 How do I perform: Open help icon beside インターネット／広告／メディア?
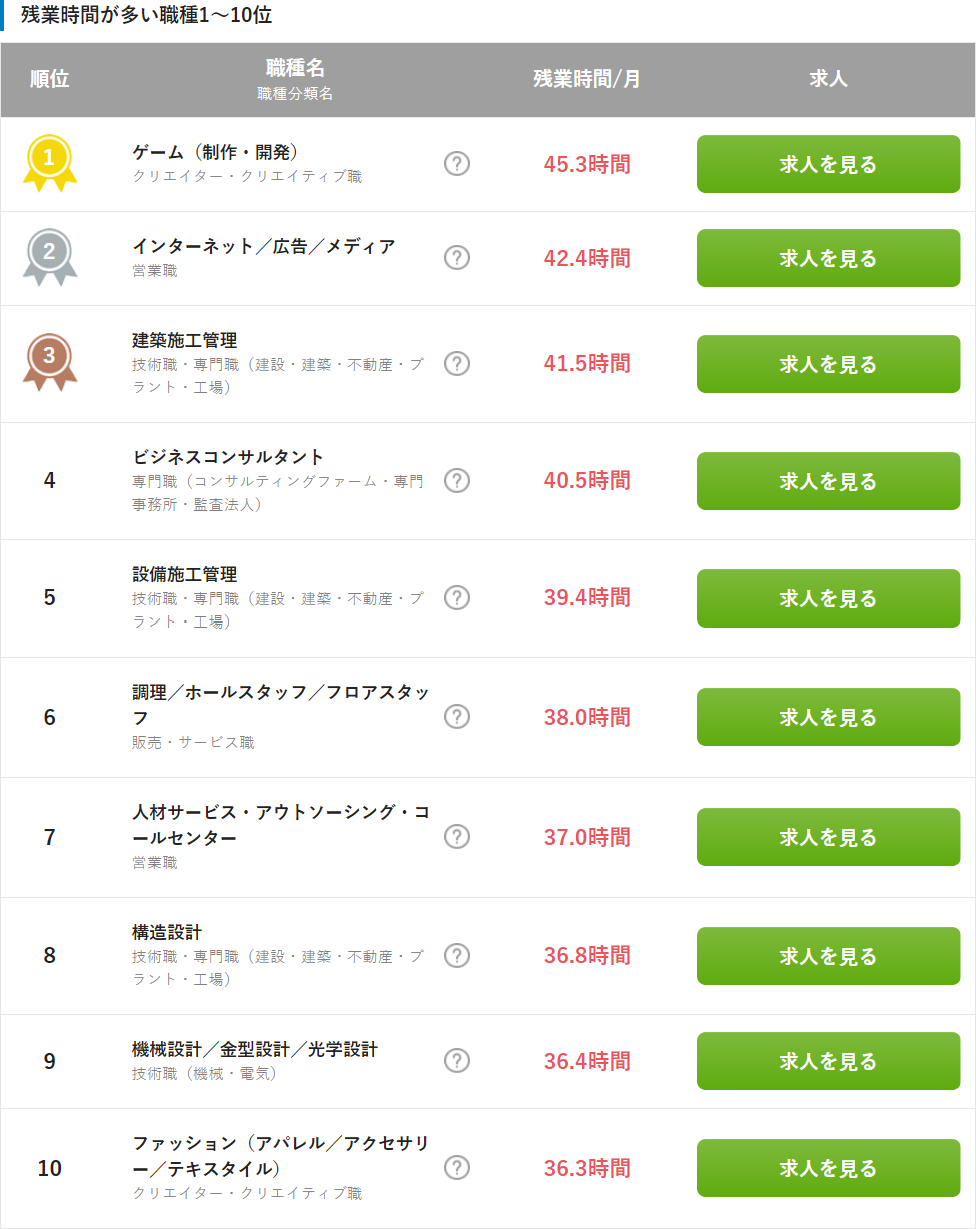click(x=457, y=258)
